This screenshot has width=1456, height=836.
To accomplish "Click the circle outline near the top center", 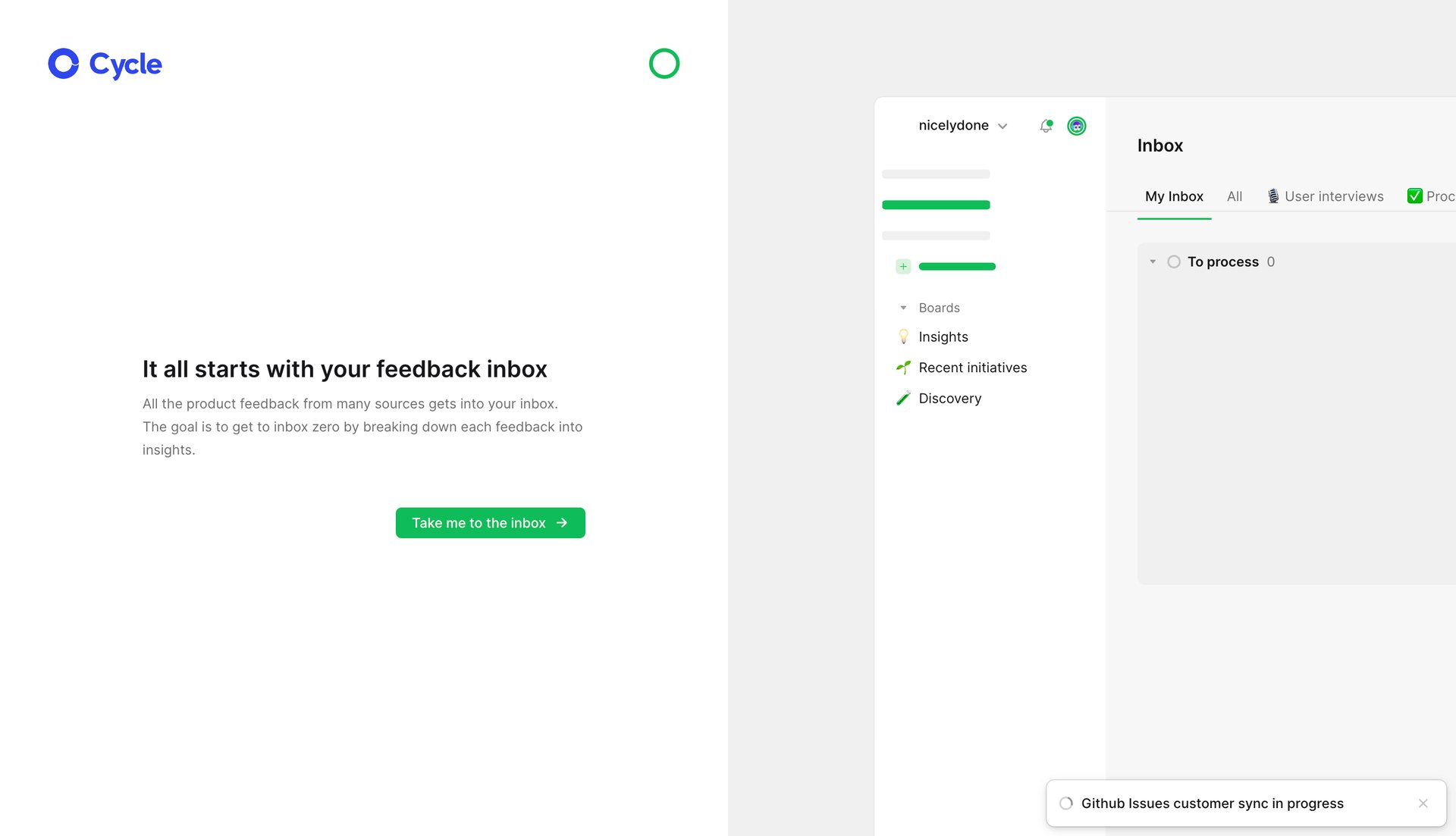I will click(664, 64).
